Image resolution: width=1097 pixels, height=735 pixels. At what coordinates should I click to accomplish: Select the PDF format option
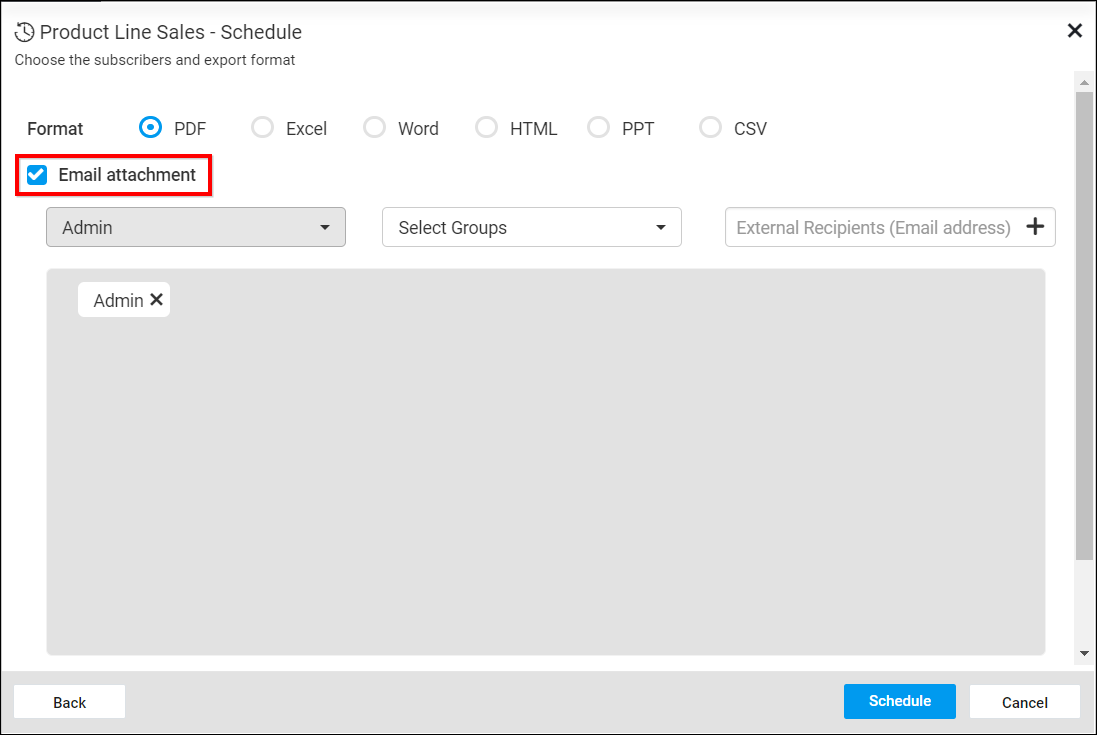coord(150,127)
